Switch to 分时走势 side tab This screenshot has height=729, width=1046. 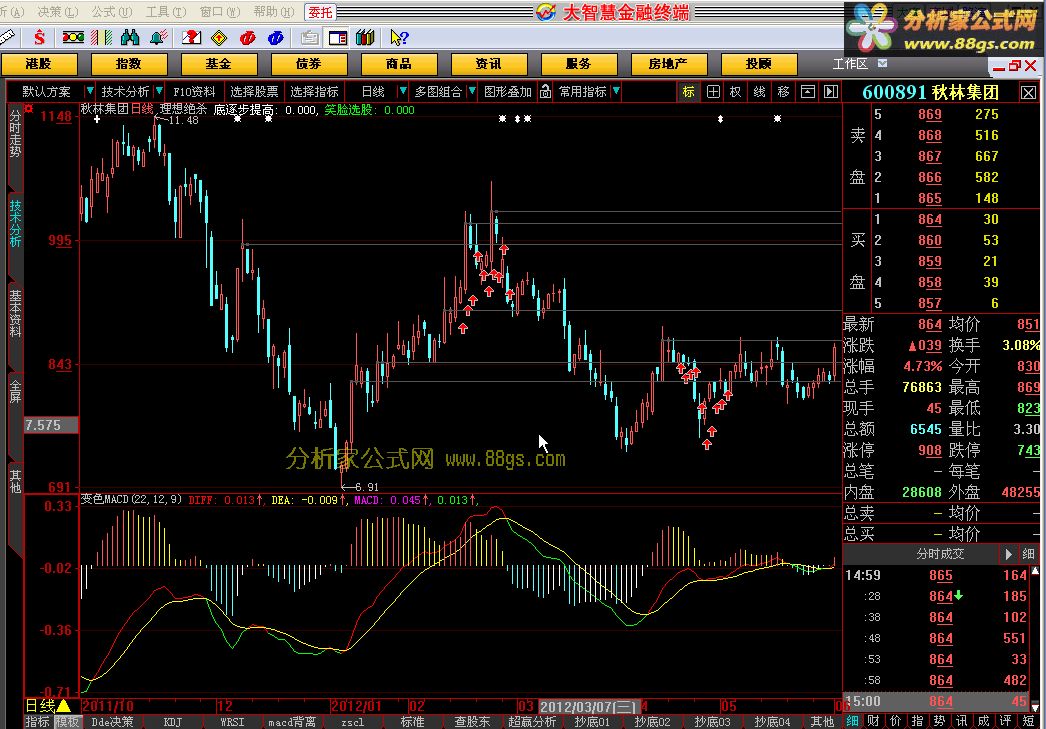pos(15,133)
